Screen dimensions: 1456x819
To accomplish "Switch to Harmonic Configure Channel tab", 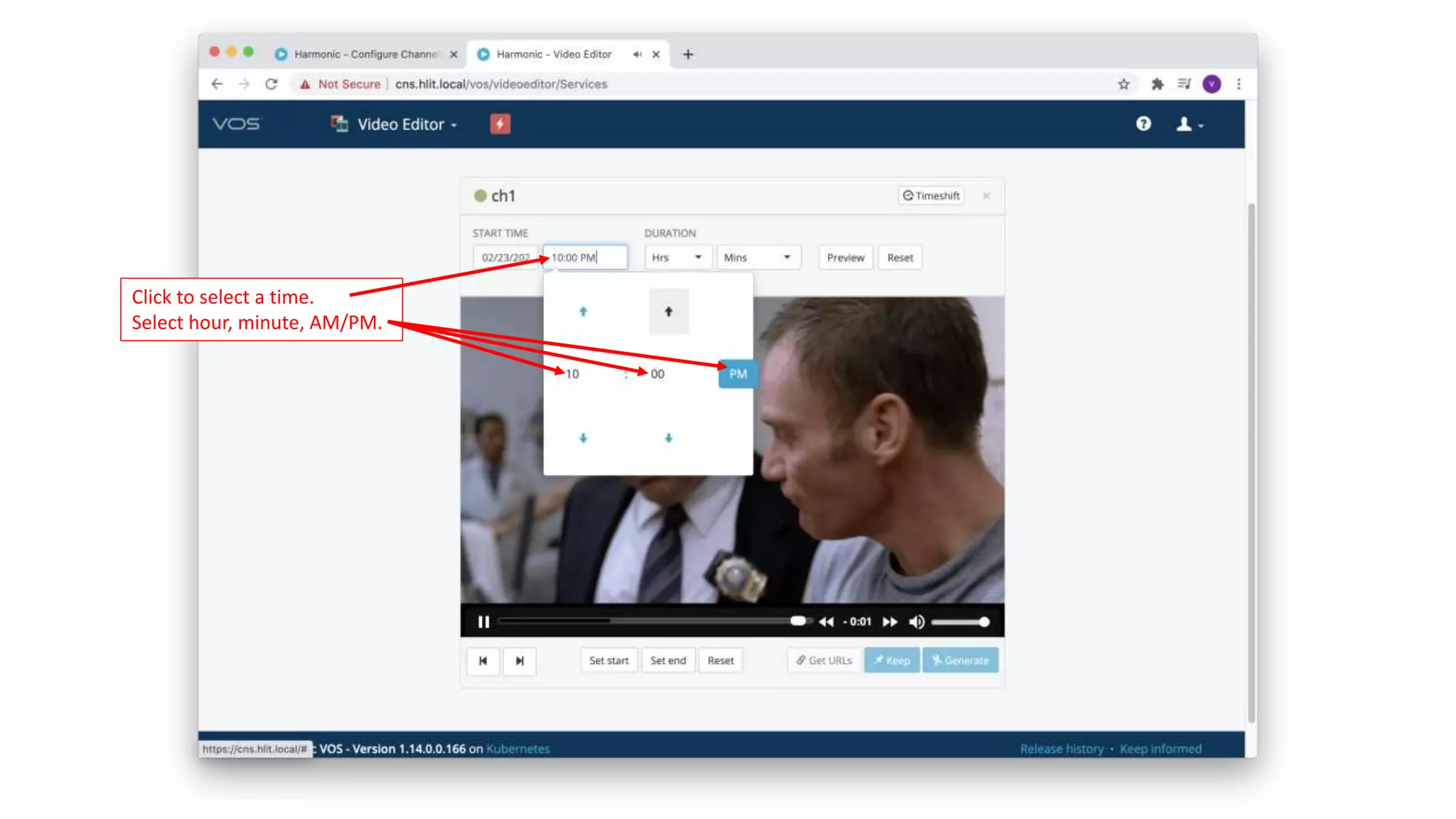I will click(365, 54).
